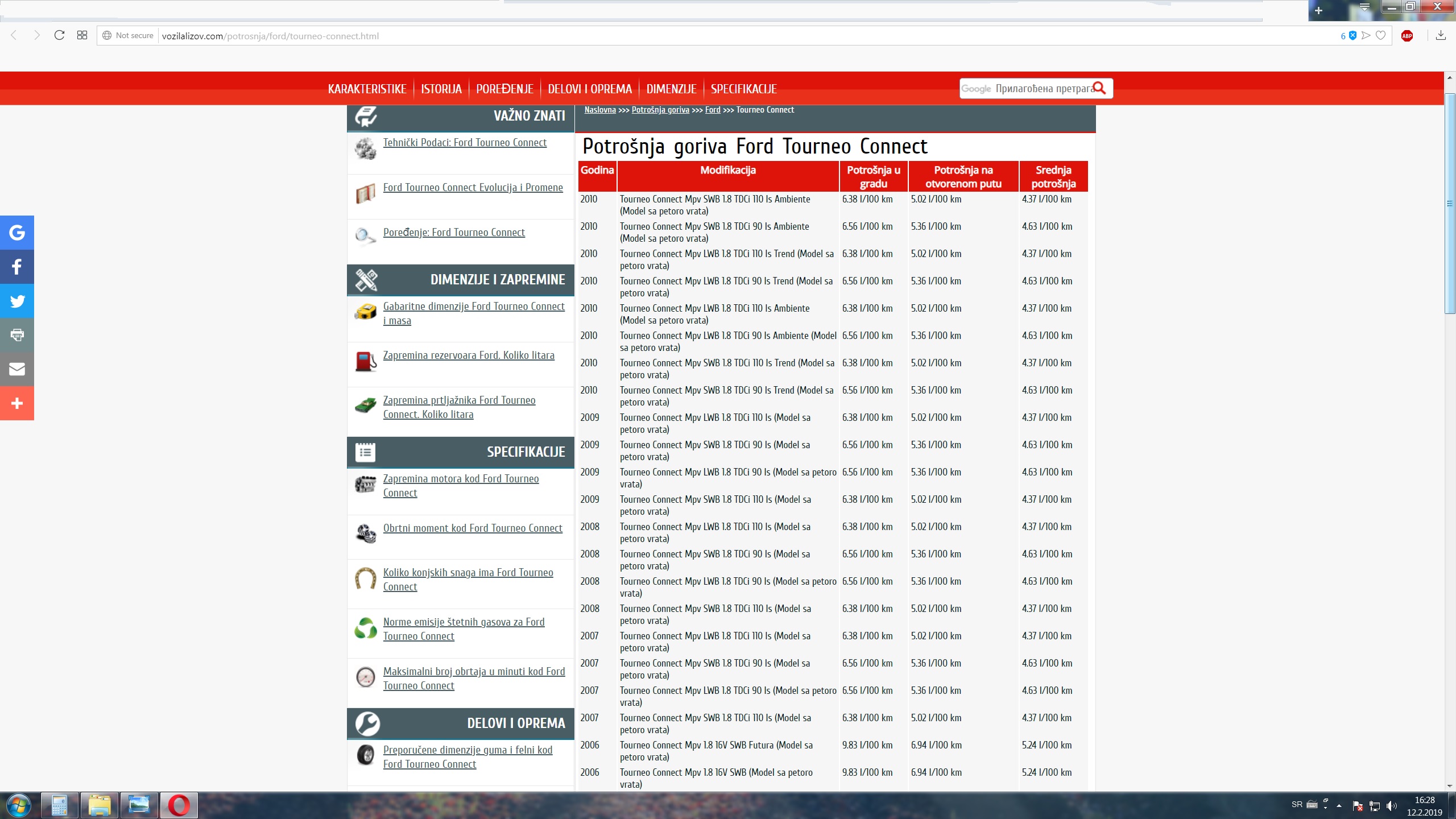Open Ford Tourneo Connect Evolucija i Promene

(x=473, y=188)
